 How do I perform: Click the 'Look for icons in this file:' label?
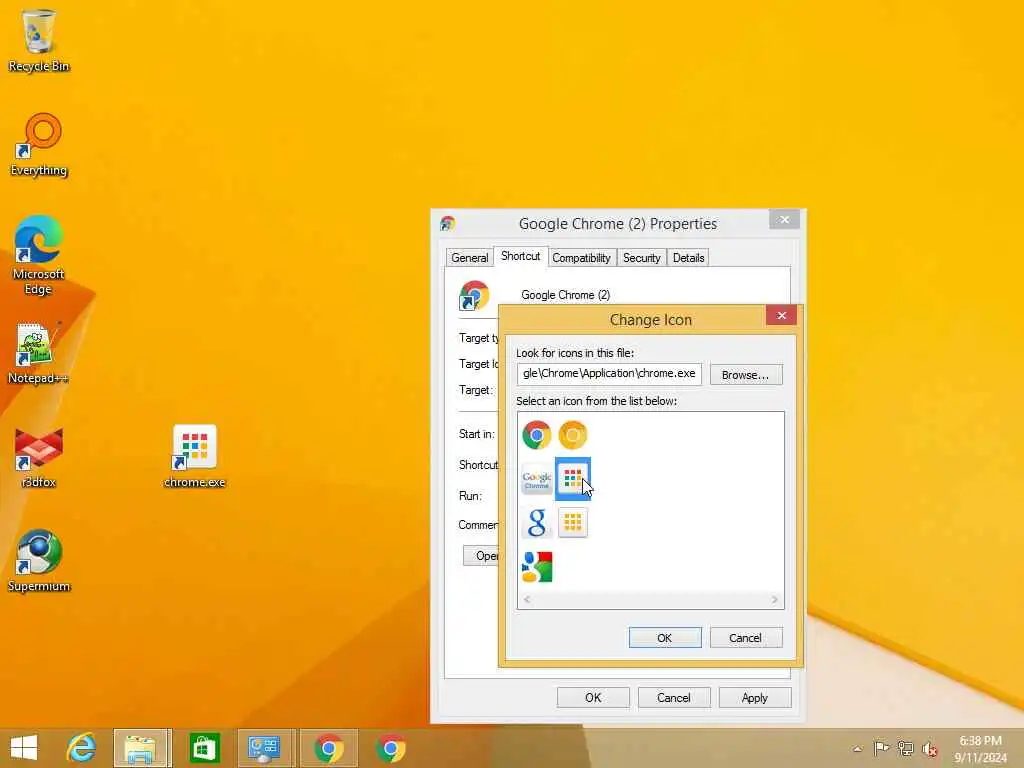[x=575, y=353]
